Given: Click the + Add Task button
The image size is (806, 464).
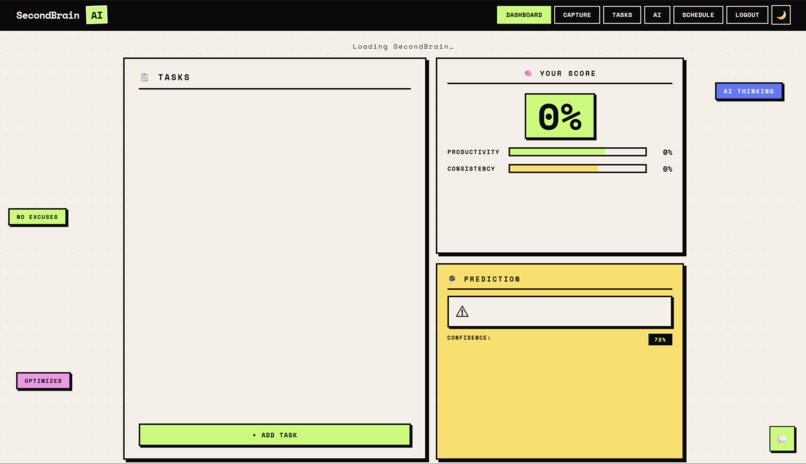Looking at the screenshot, I should point(274,435).
